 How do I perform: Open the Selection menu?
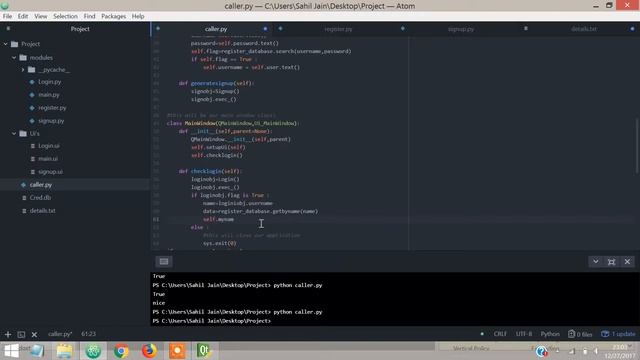[x=65, y=16]
